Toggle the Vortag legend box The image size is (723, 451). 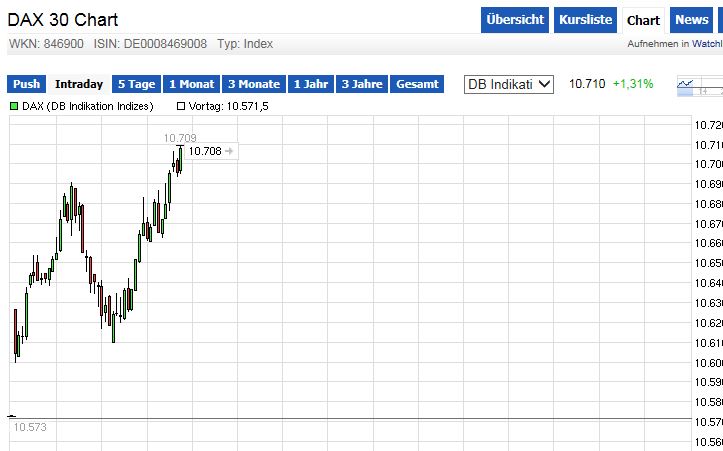point(181,107)
